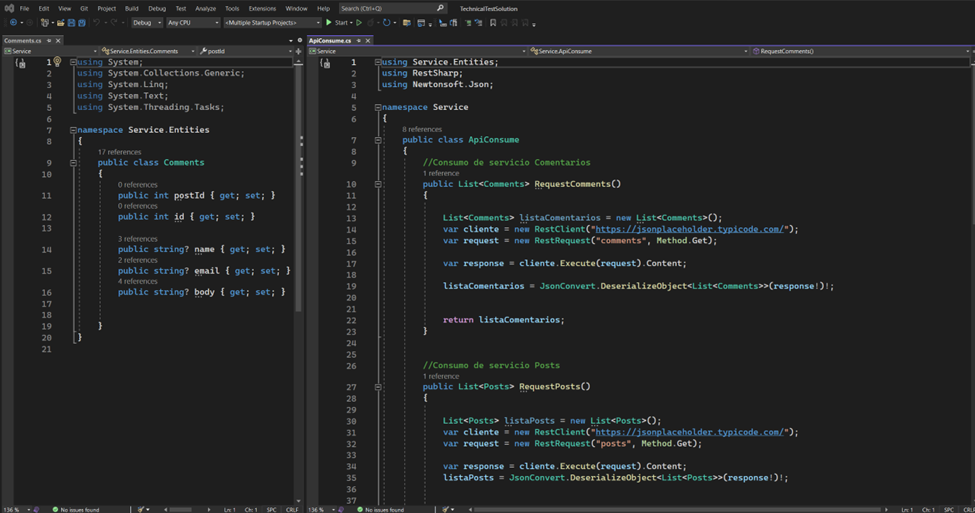975x513 pixels.
Task: Click the gear settings icon above the Comments.cs editor
Action: pos(300,40)
